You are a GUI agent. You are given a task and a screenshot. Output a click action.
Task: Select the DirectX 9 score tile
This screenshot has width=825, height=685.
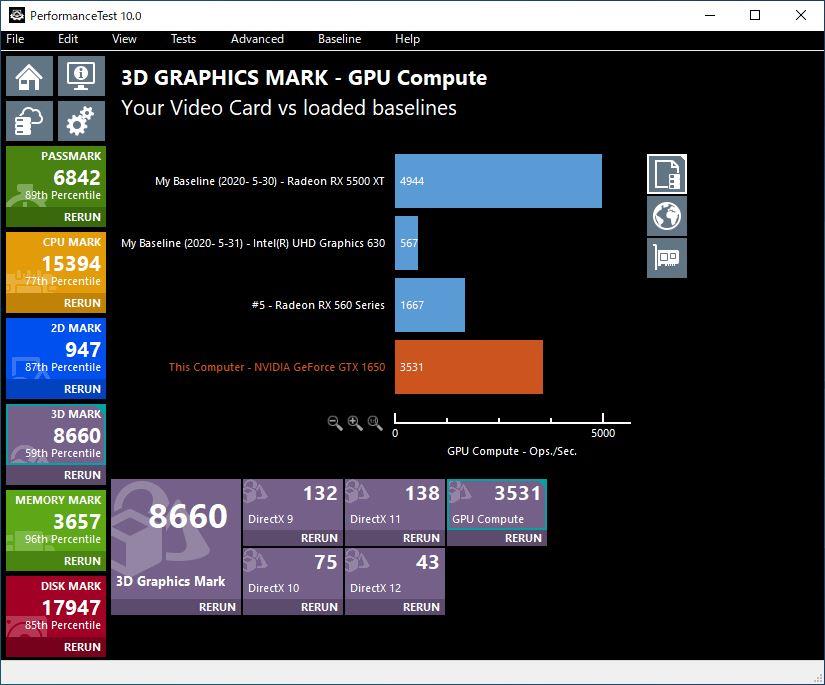tap(293, 505)
